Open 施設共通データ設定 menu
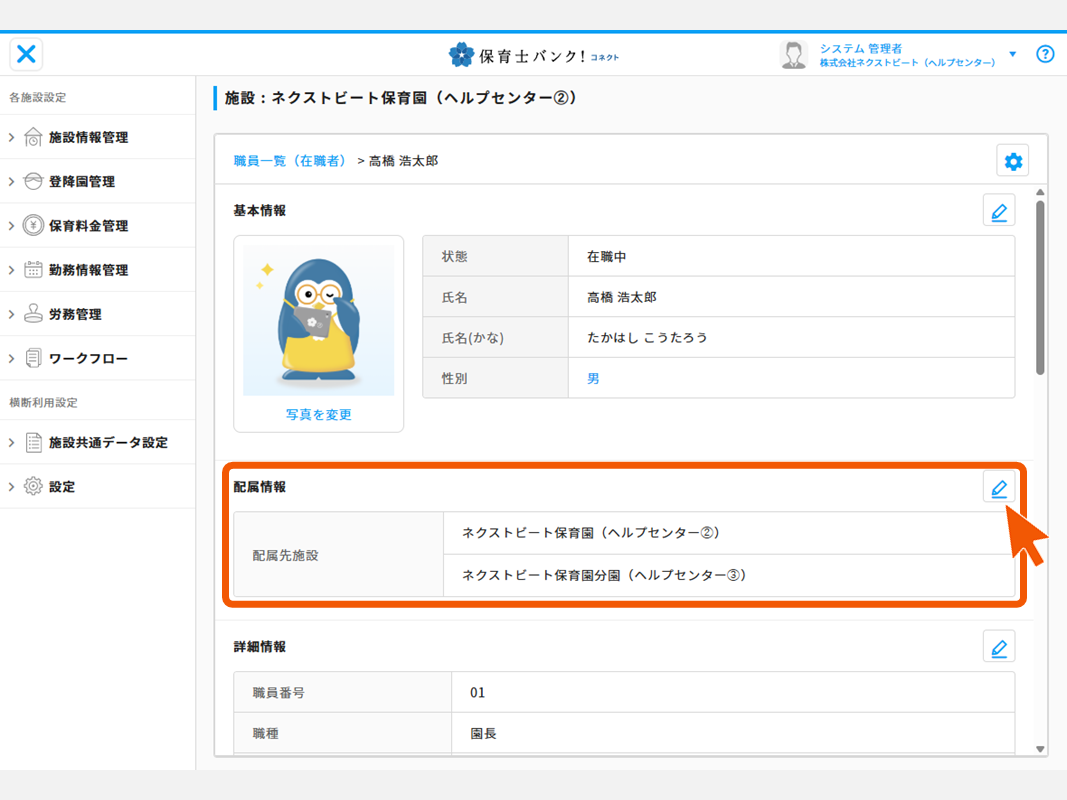Image resolution: width=1067 pixels, height=800 pixels. pyautogui.click(x=108, y=442)
